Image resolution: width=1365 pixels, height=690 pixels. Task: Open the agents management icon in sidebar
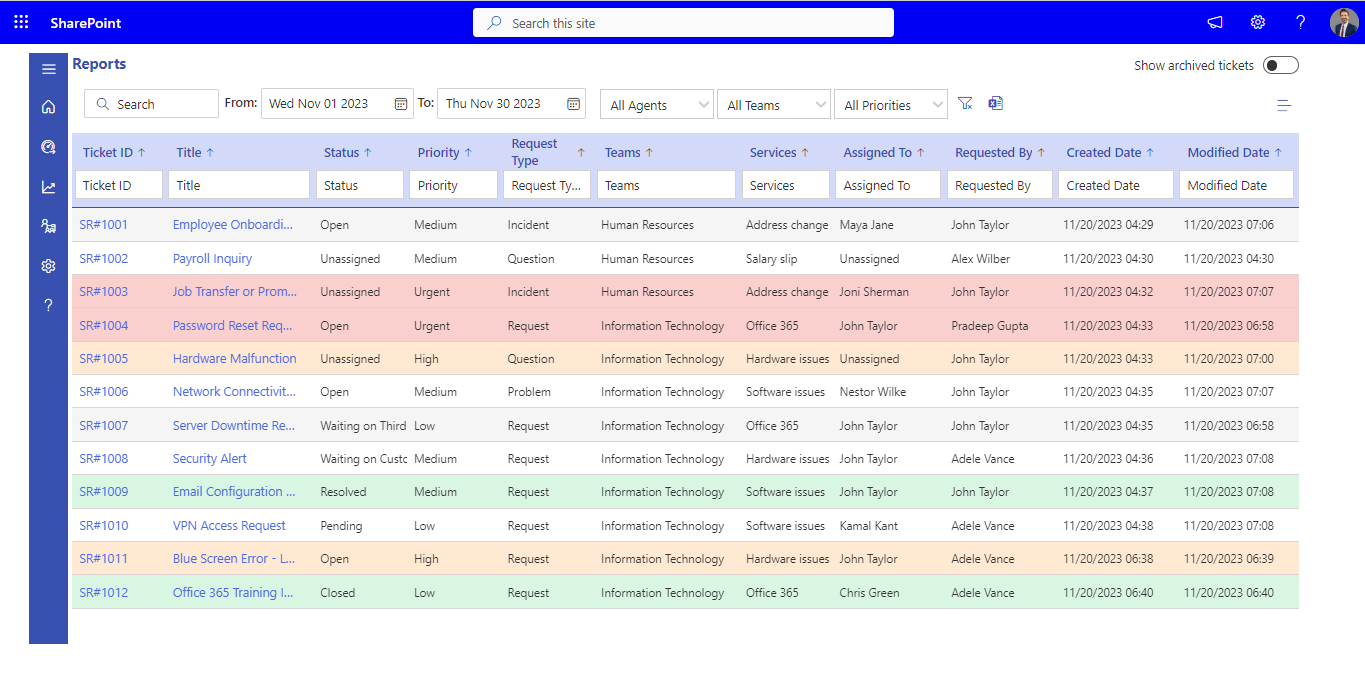tap(48, 226)
